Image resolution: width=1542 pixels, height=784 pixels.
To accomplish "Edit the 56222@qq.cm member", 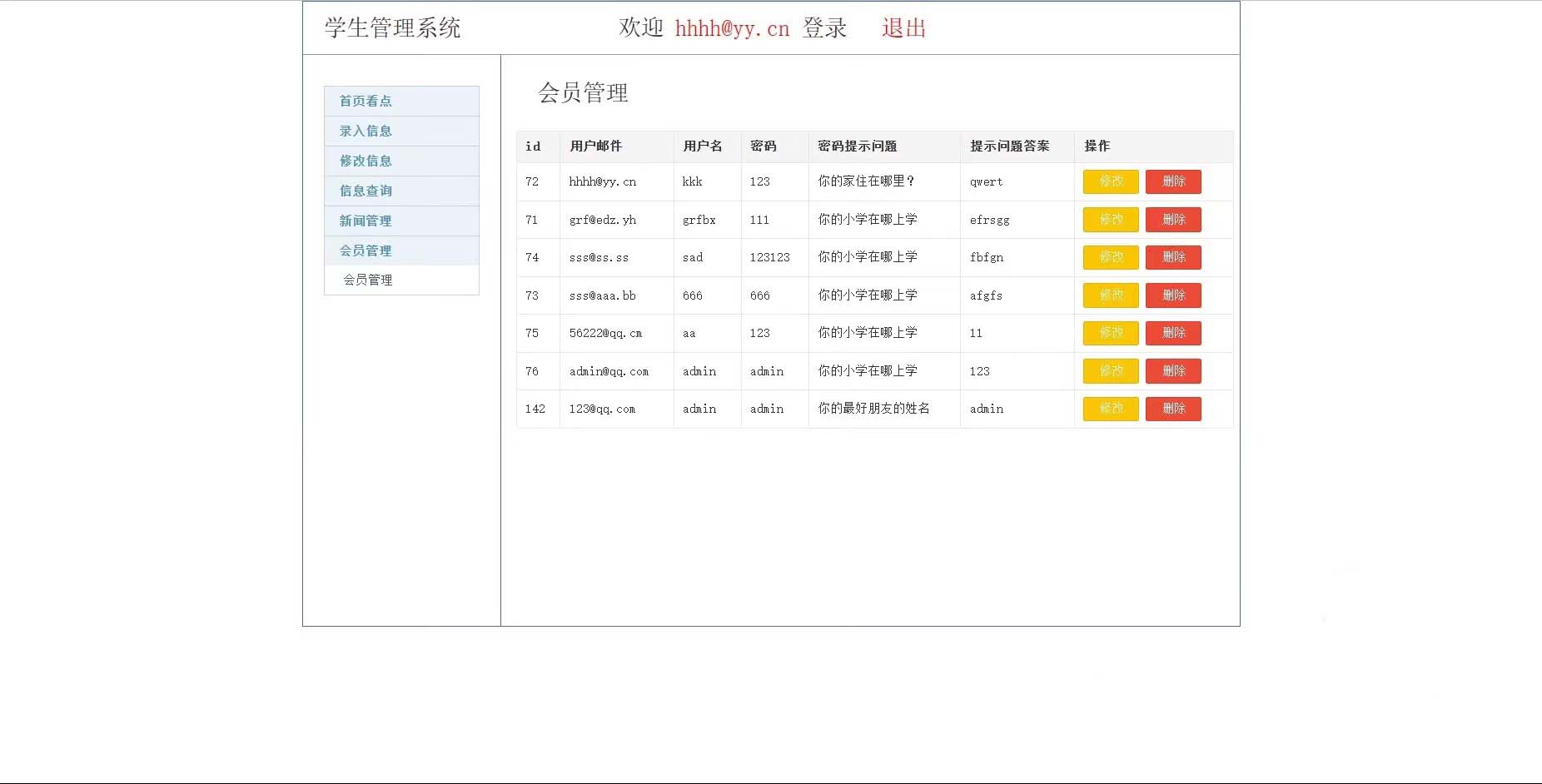I will (x=1110, y=333).
